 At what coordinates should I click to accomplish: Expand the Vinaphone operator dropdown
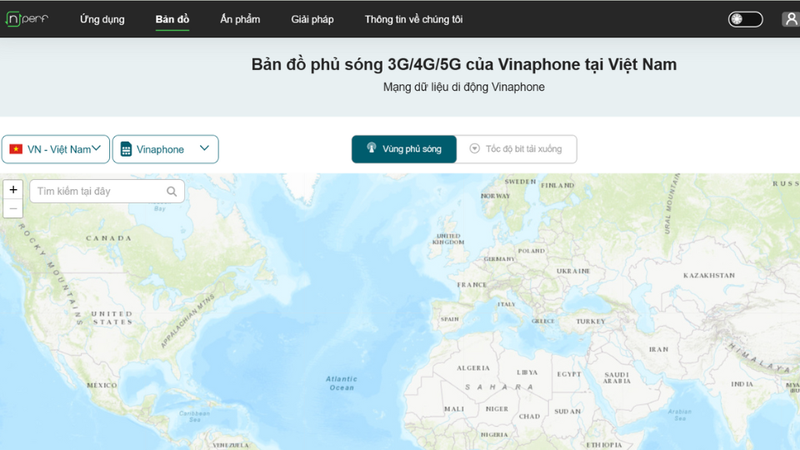[165, 149]
